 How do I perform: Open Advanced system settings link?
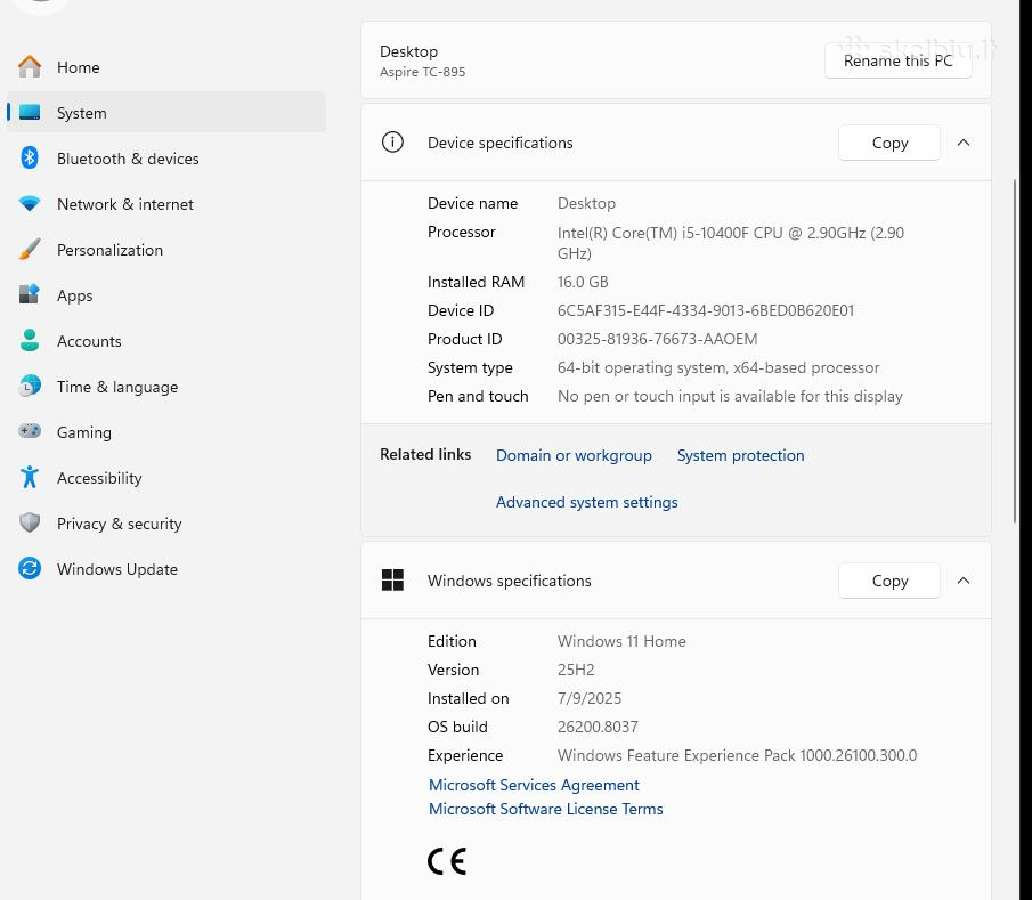586,502
